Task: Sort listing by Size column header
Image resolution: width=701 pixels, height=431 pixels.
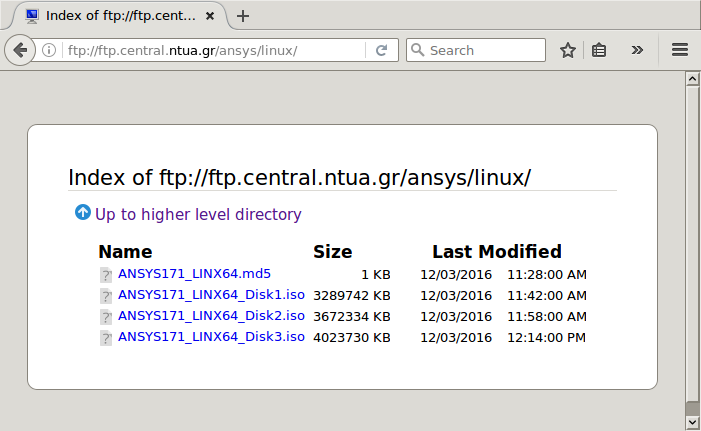Action: (333, 252)
